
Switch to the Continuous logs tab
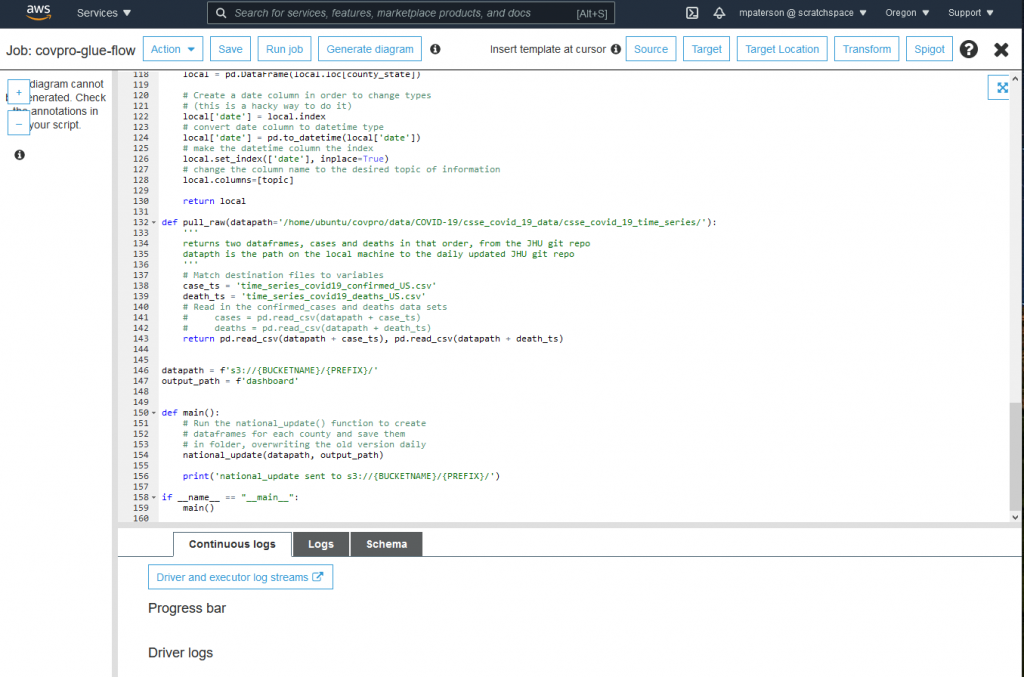(232, 544)
